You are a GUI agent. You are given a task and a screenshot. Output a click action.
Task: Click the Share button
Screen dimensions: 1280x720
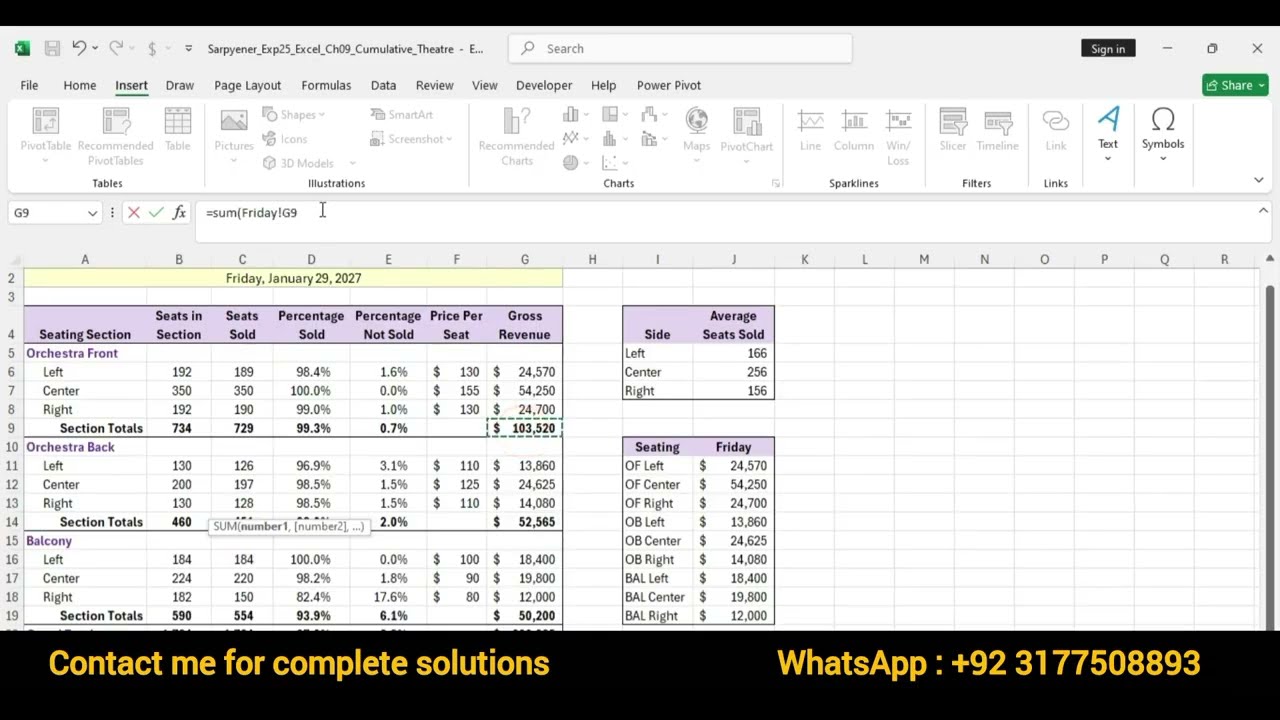[x=1235, y=85]
